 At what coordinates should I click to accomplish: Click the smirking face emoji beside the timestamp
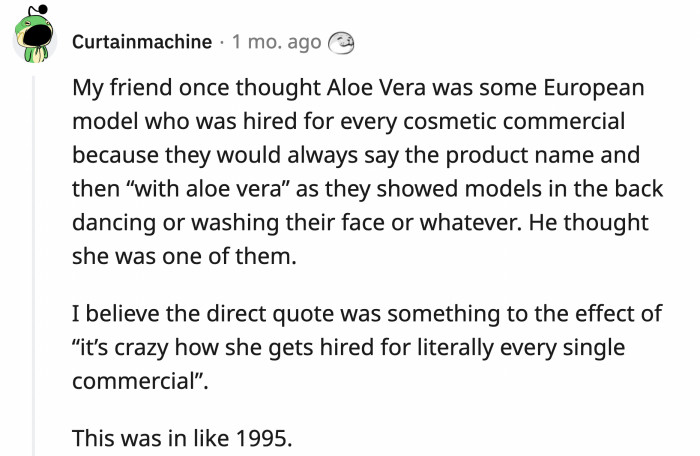coord(342,42)
